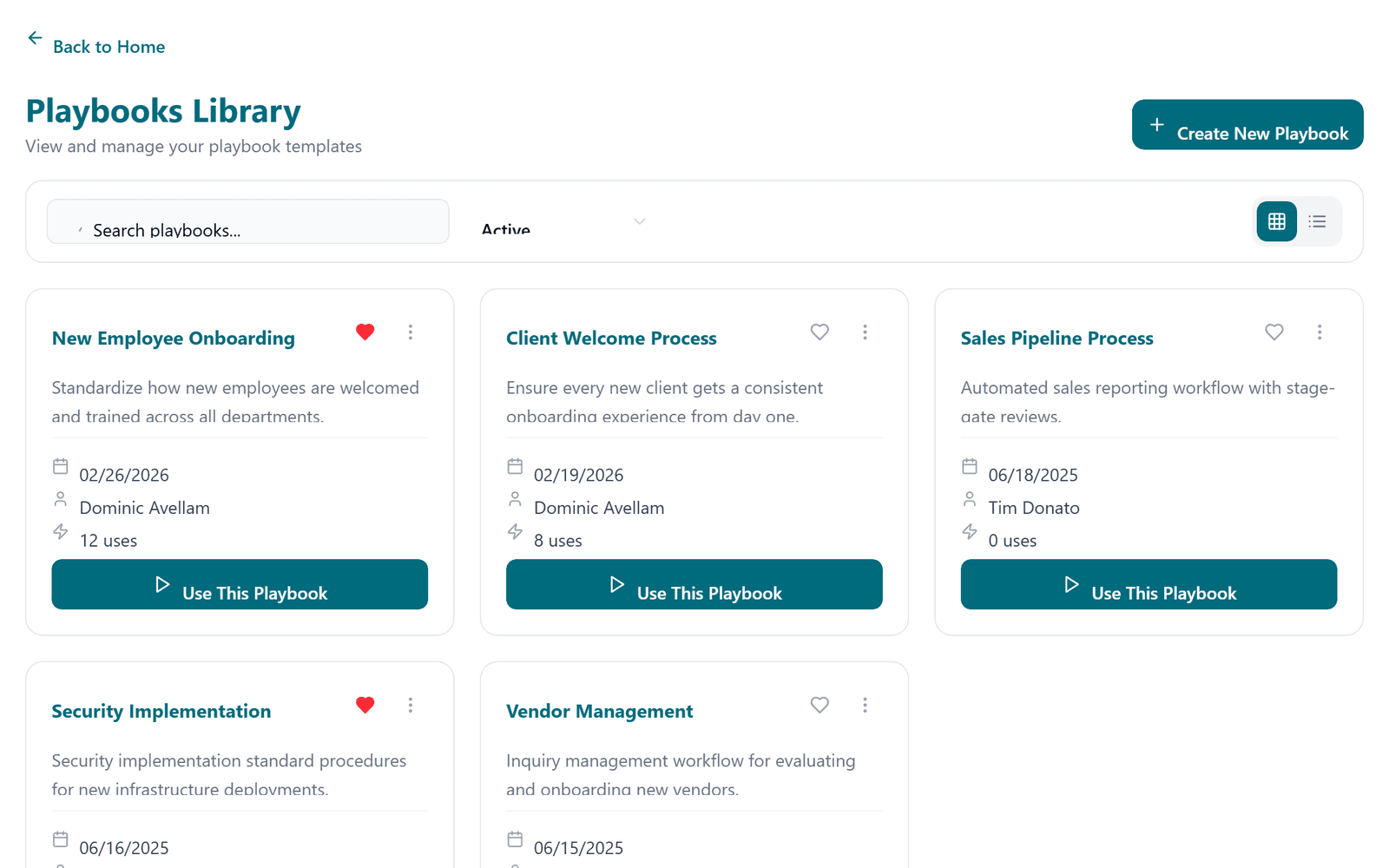Open Vendor Management options menu
The width and height of the screenshot is (1389, 868).
[x=865, y=705]
